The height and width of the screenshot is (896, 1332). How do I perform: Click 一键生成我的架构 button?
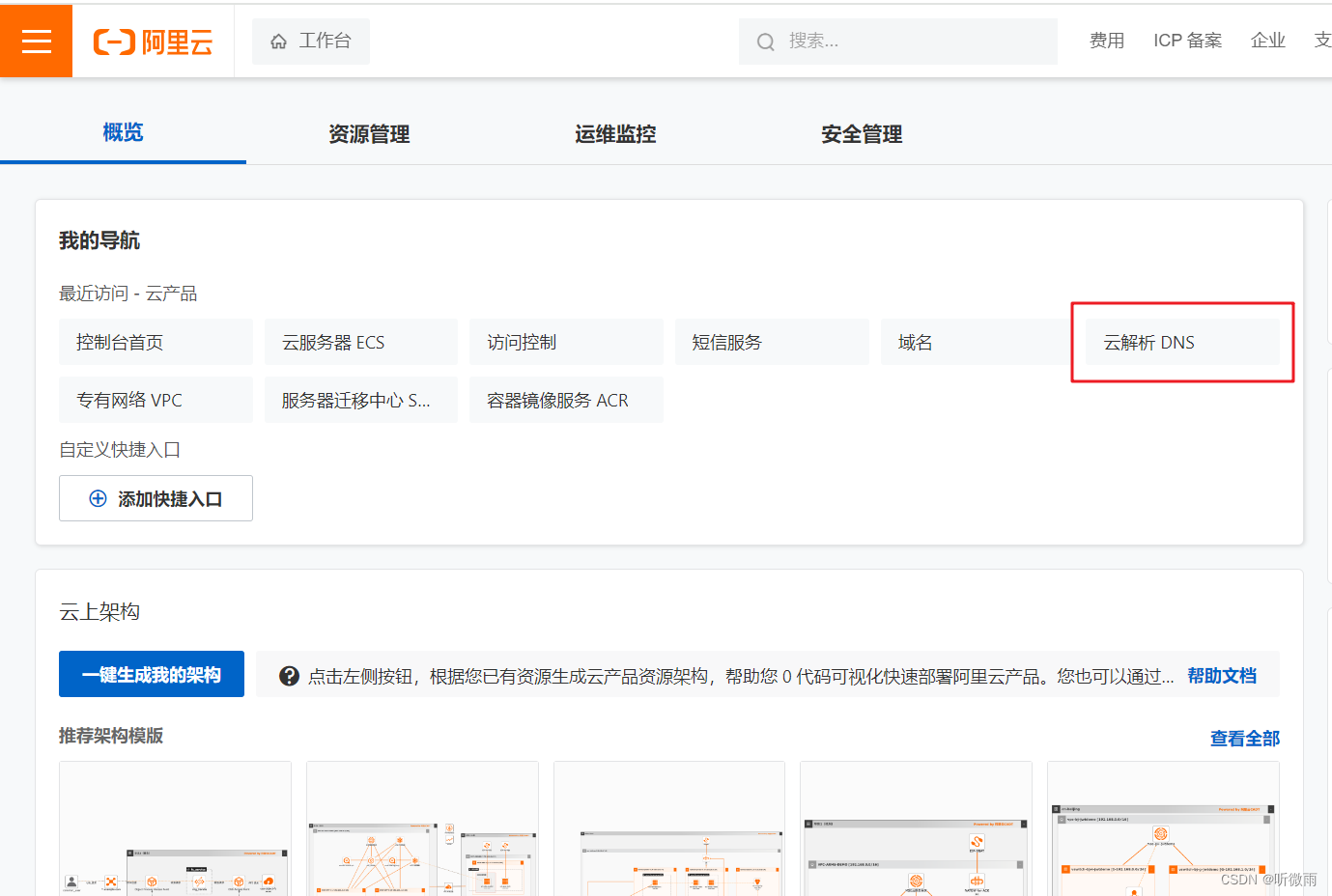click(x=152, y=674)
